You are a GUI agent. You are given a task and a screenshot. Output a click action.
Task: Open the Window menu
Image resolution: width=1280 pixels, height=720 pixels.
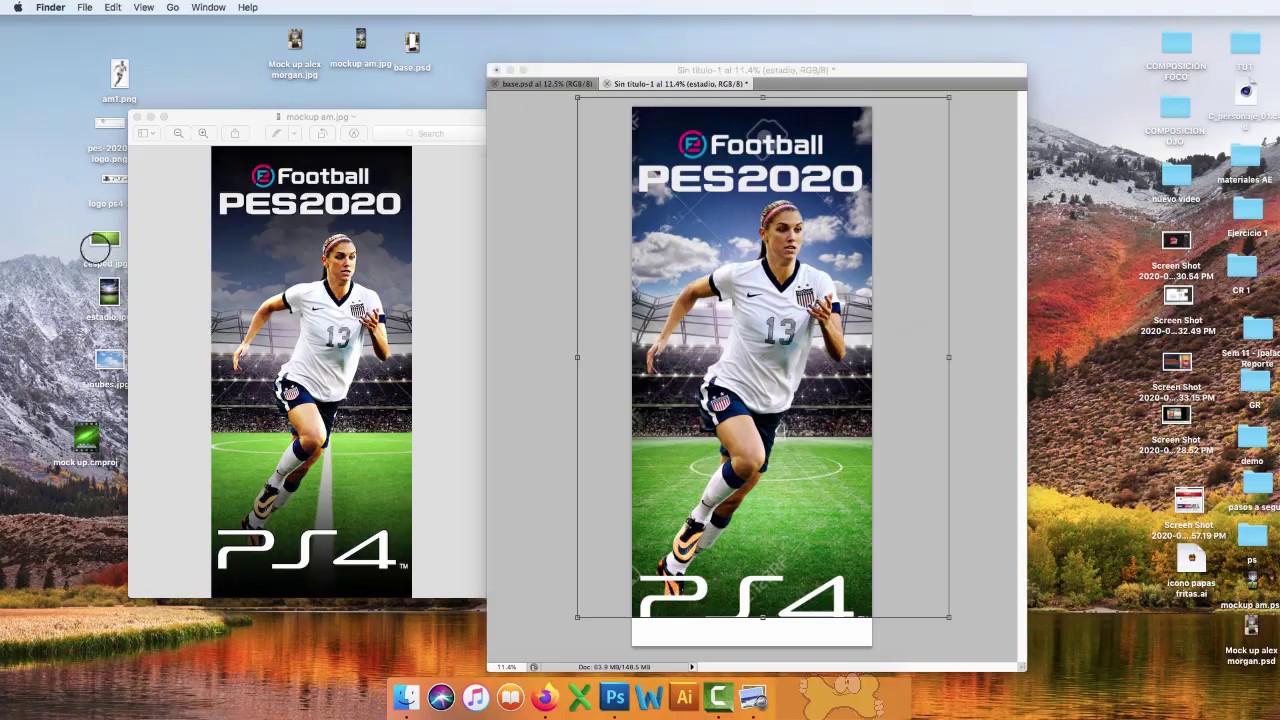pos(208,7)
